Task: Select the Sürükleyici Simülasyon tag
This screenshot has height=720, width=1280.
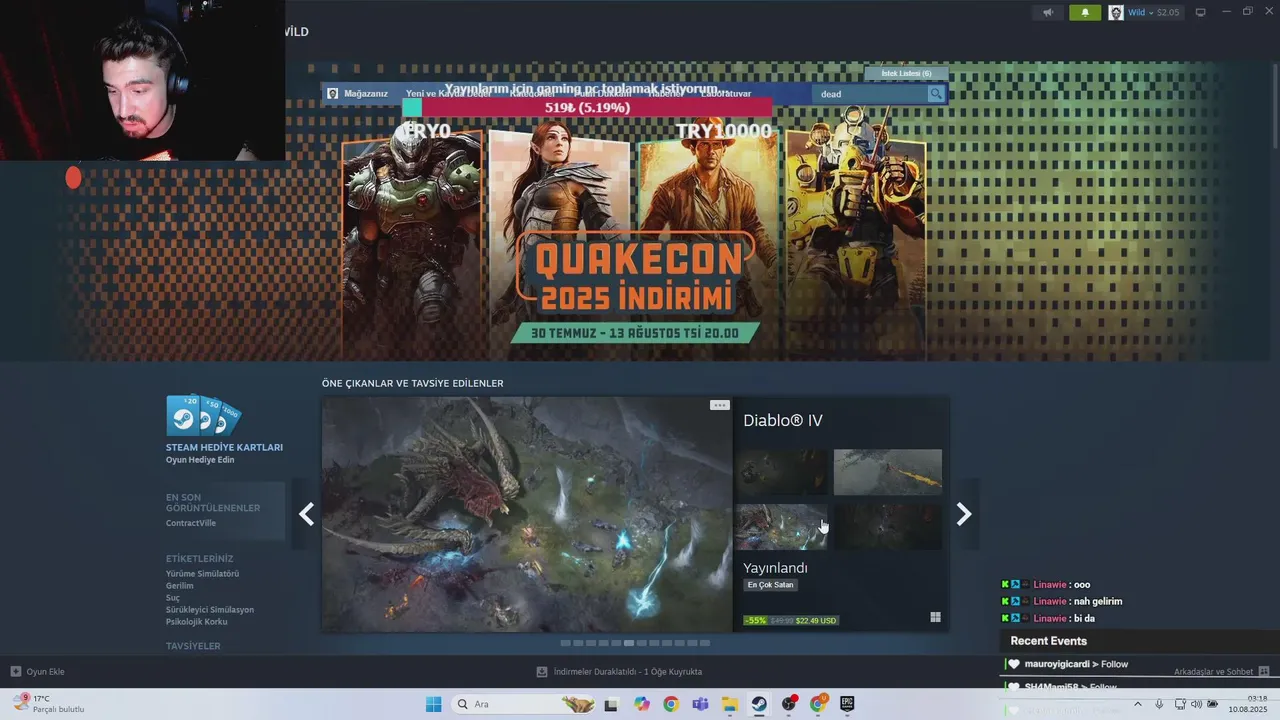Action: click(210, 610)
